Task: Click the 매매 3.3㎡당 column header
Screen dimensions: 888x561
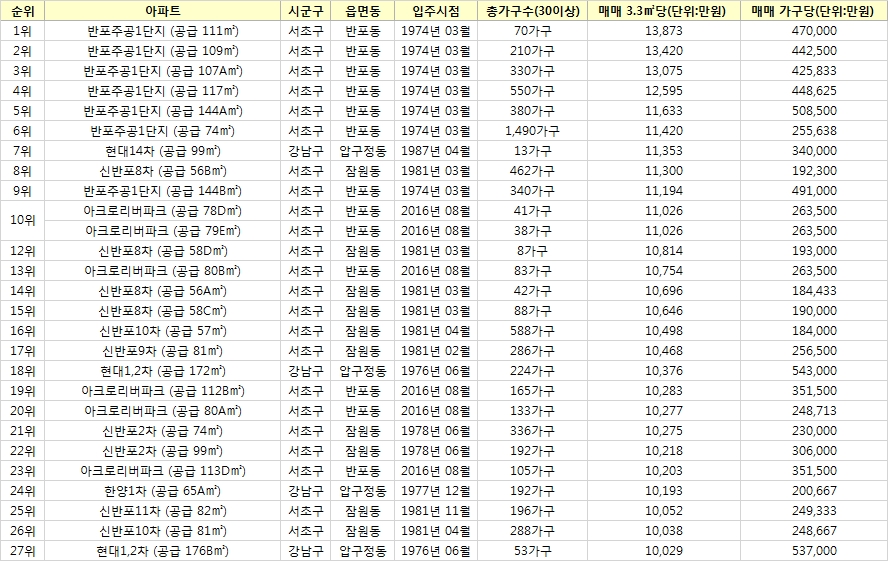Action: (664, 11)
